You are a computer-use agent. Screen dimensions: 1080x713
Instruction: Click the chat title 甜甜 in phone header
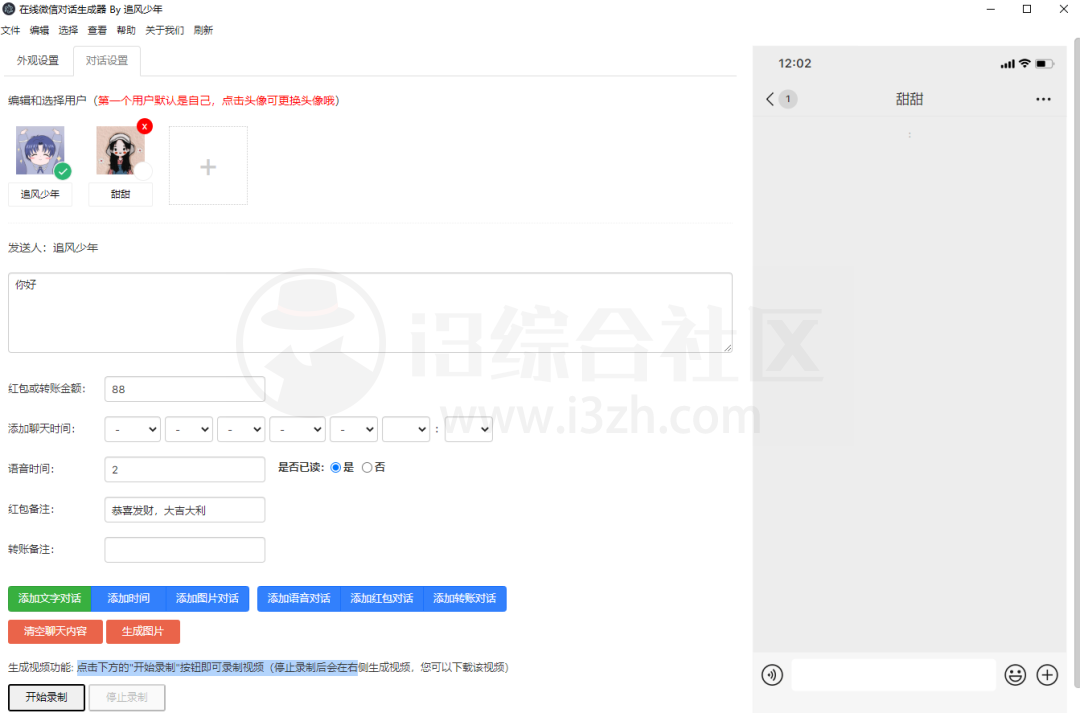pyautogui.click(x=909, y=99)
